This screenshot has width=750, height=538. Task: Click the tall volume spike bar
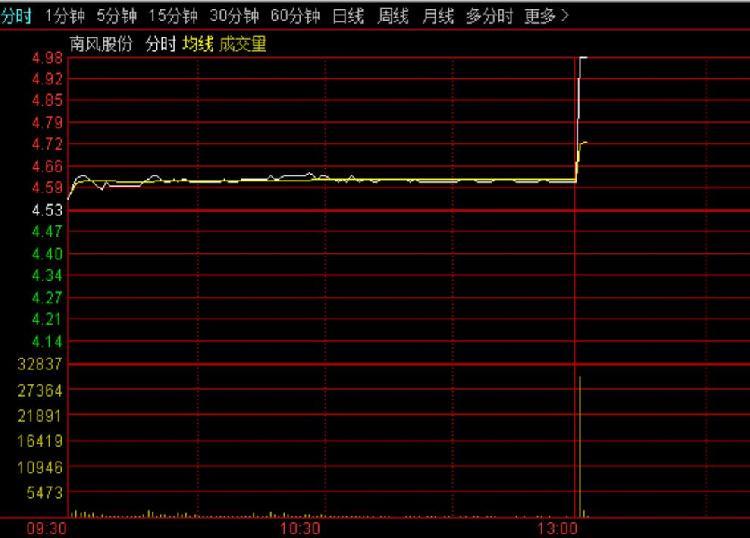tap(580, 447)
